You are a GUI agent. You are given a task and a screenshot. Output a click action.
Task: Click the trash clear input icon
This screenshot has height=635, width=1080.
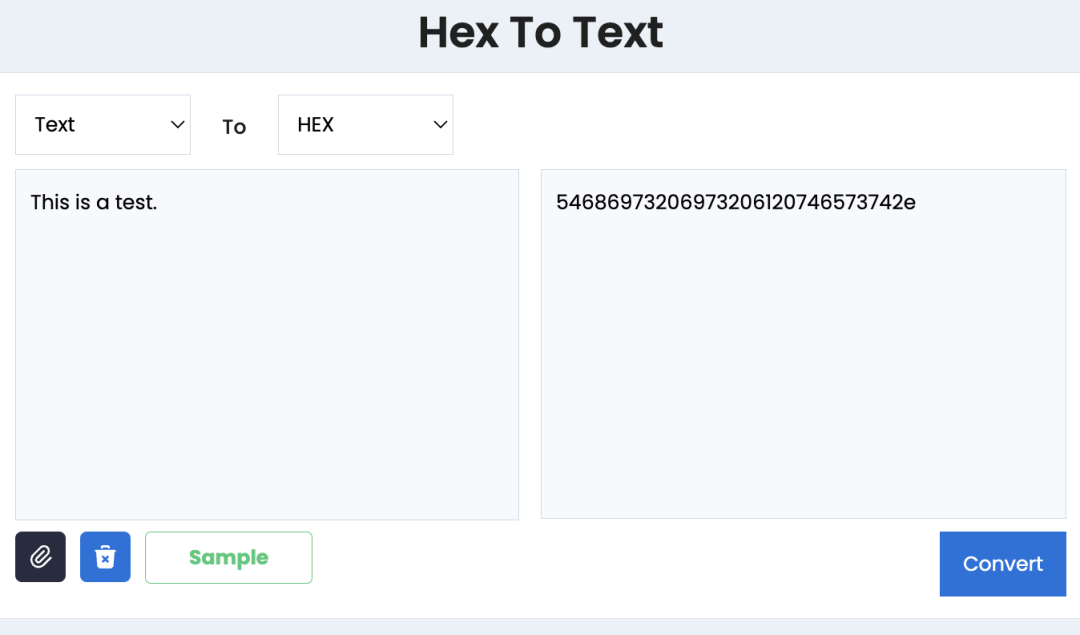pos(105,557)
